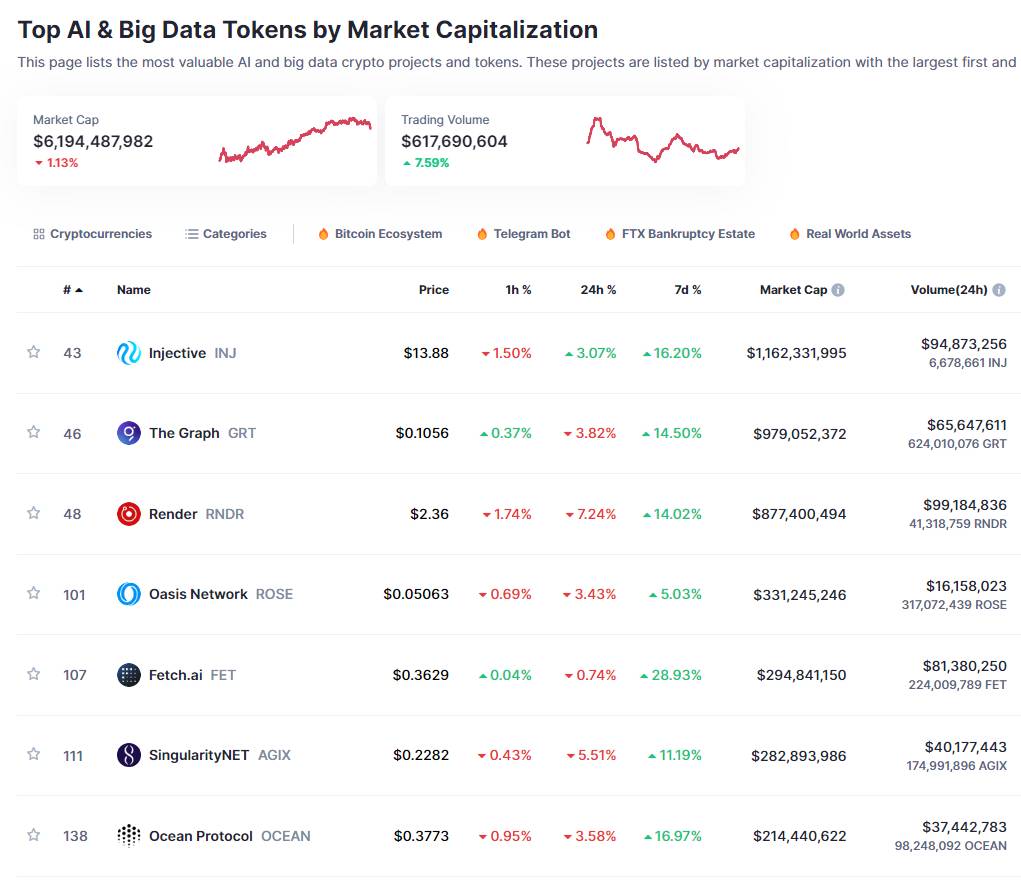Click The Graph GRT logo icon
This screenshot has height=882, width=1021.
click(x=128, y=433)
